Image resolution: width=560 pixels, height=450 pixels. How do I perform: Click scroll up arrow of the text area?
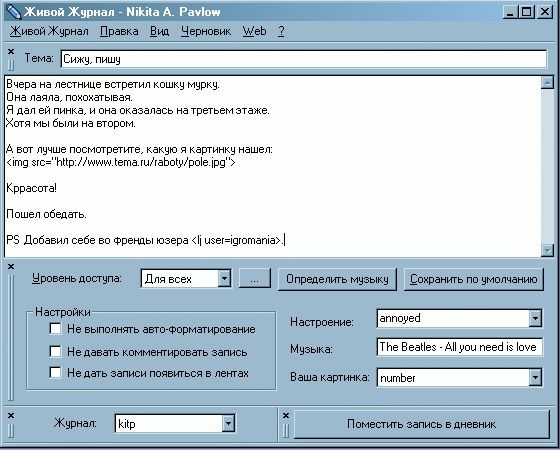coord(547,82)
